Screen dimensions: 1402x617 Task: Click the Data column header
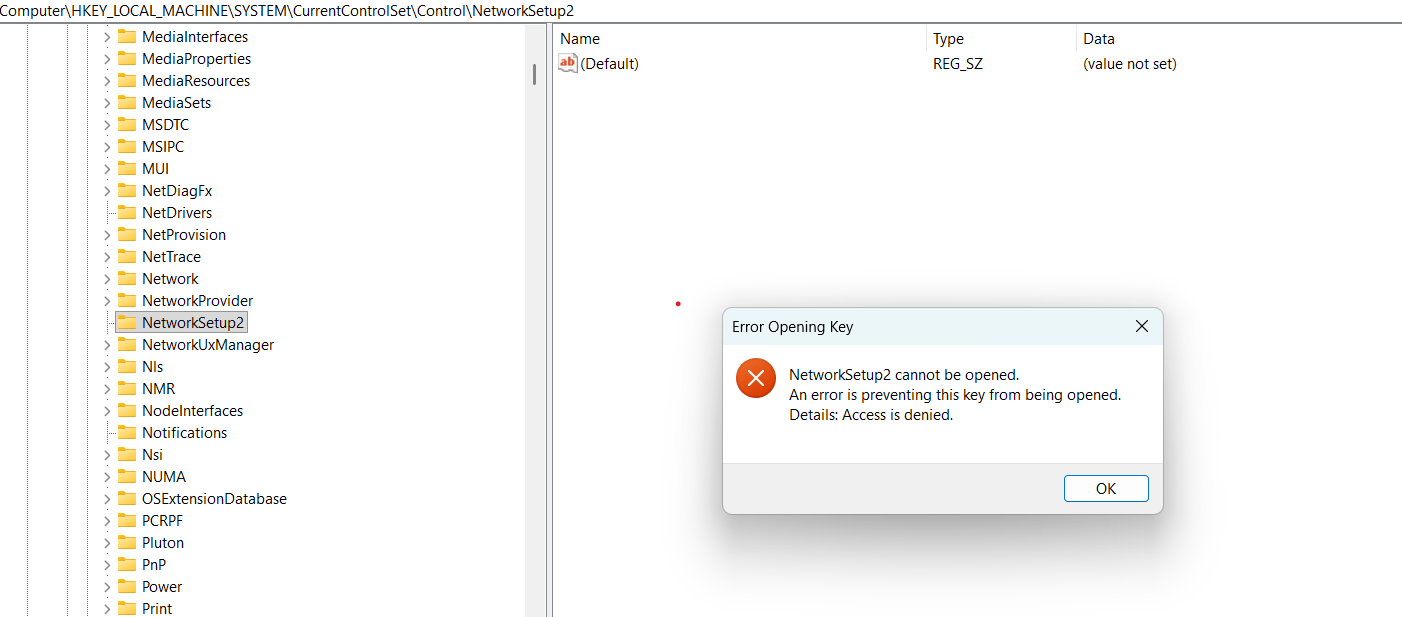point(1098,39)
